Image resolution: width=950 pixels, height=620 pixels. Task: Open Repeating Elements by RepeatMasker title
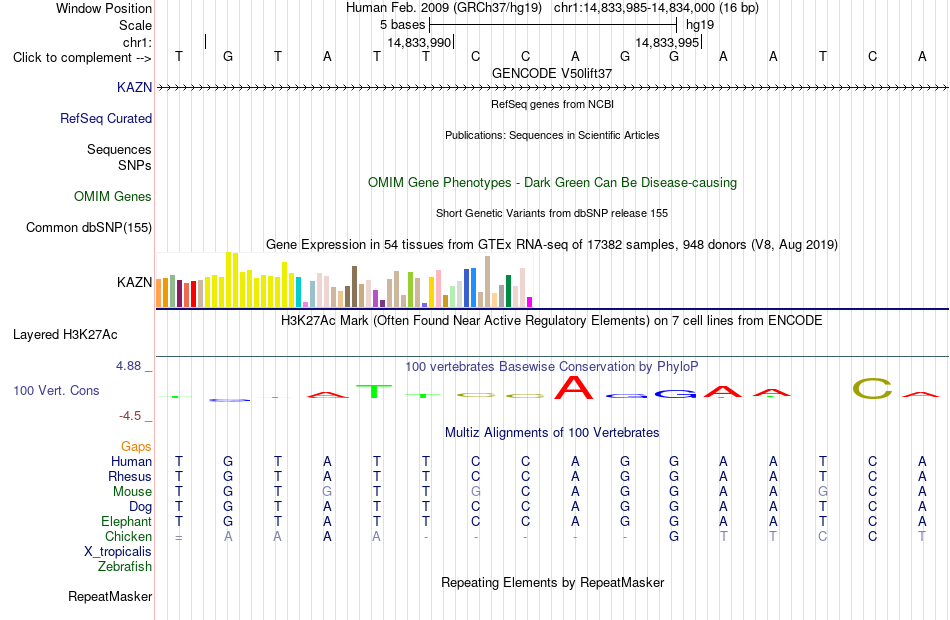click(552, 583)
